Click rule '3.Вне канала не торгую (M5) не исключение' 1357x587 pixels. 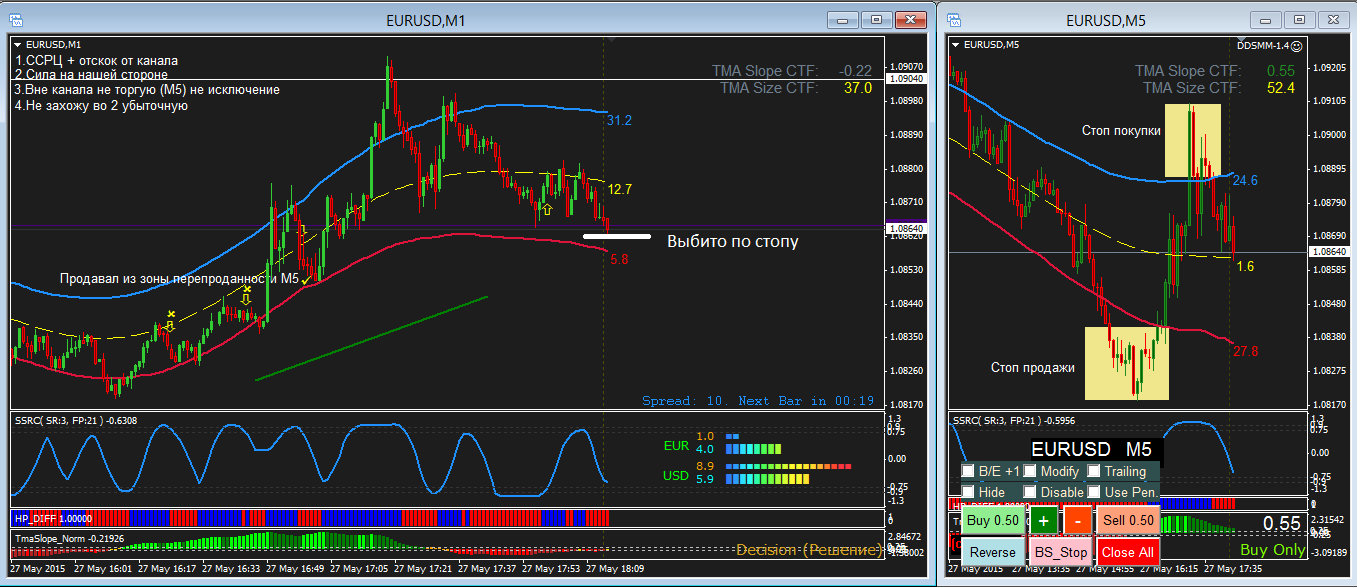[147, 89]
